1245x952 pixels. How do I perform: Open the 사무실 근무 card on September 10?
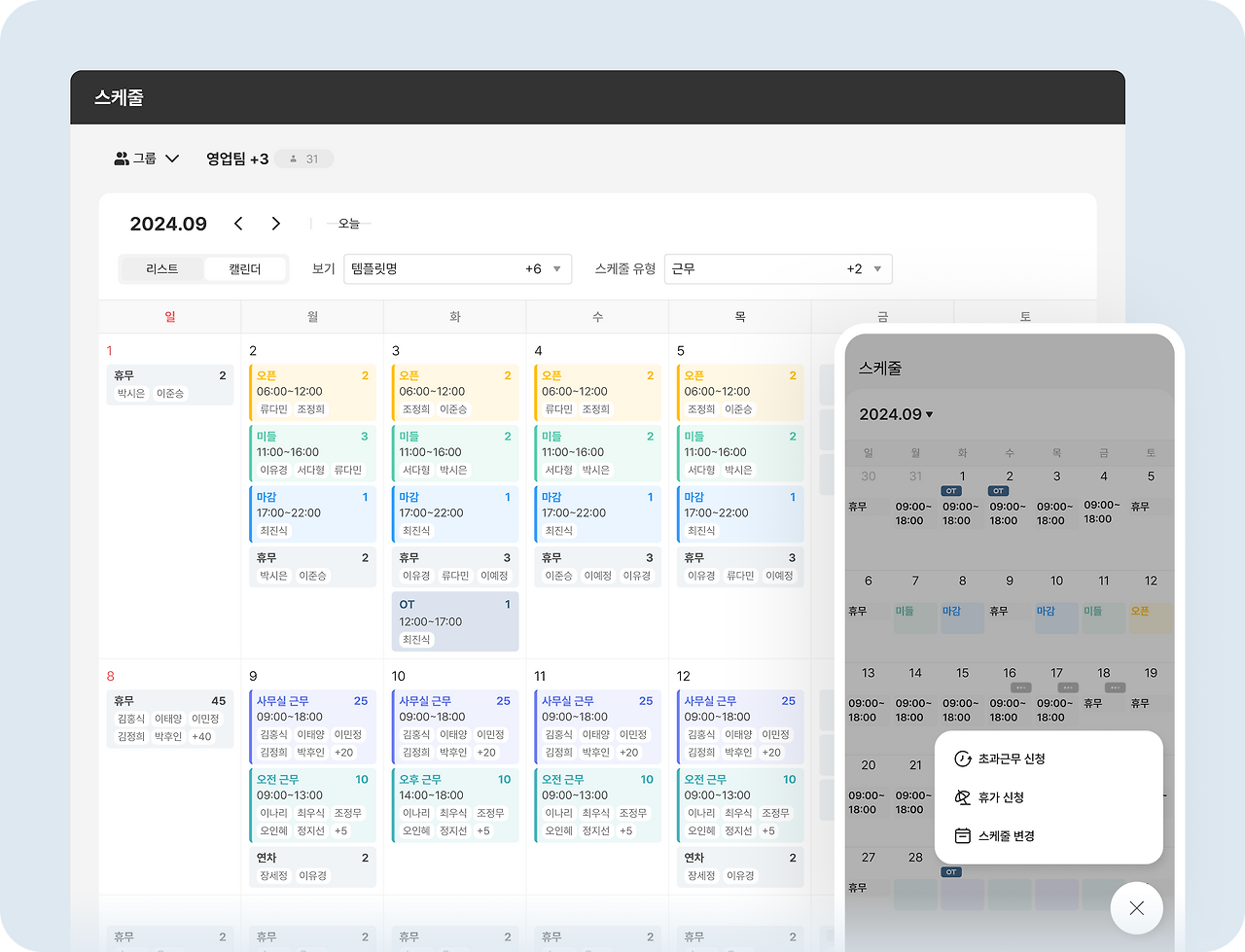pos(455,727)
